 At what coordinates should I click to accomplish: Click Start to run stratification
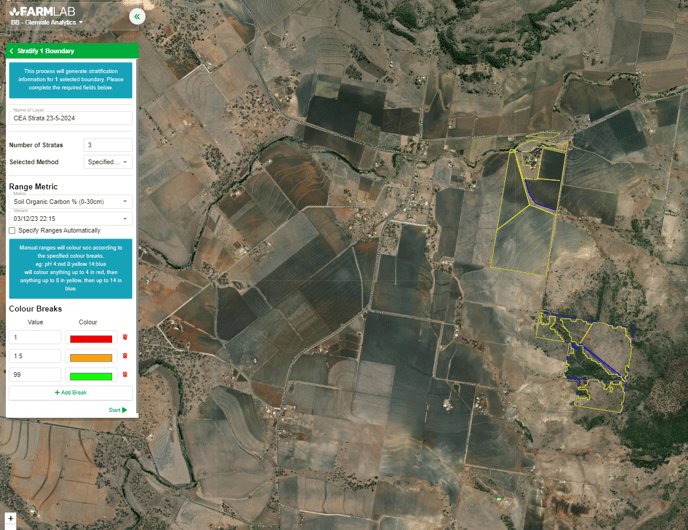[117, 410]
